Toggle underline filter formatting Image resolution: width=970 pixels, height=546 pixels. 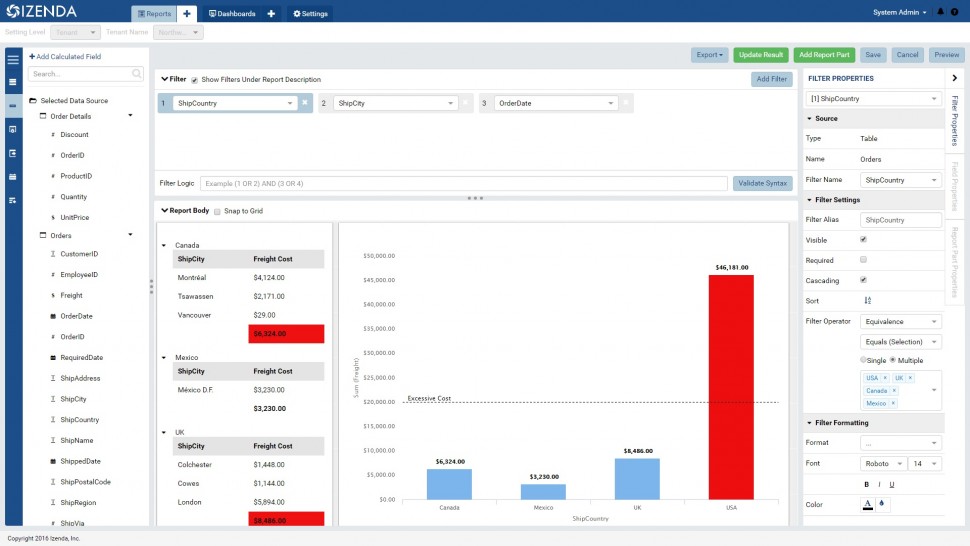coord(891,484)
